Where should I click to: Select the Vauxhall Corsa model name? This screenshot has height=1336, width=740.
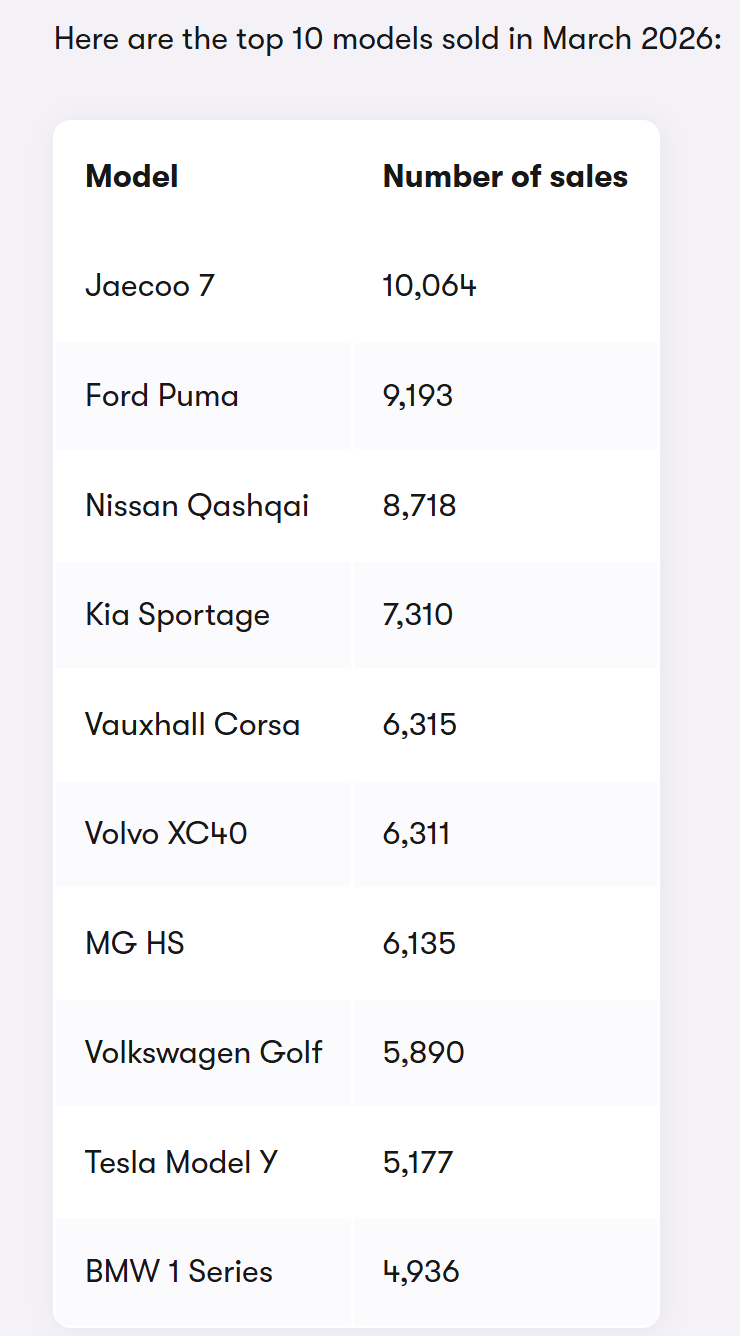point(192,724)
